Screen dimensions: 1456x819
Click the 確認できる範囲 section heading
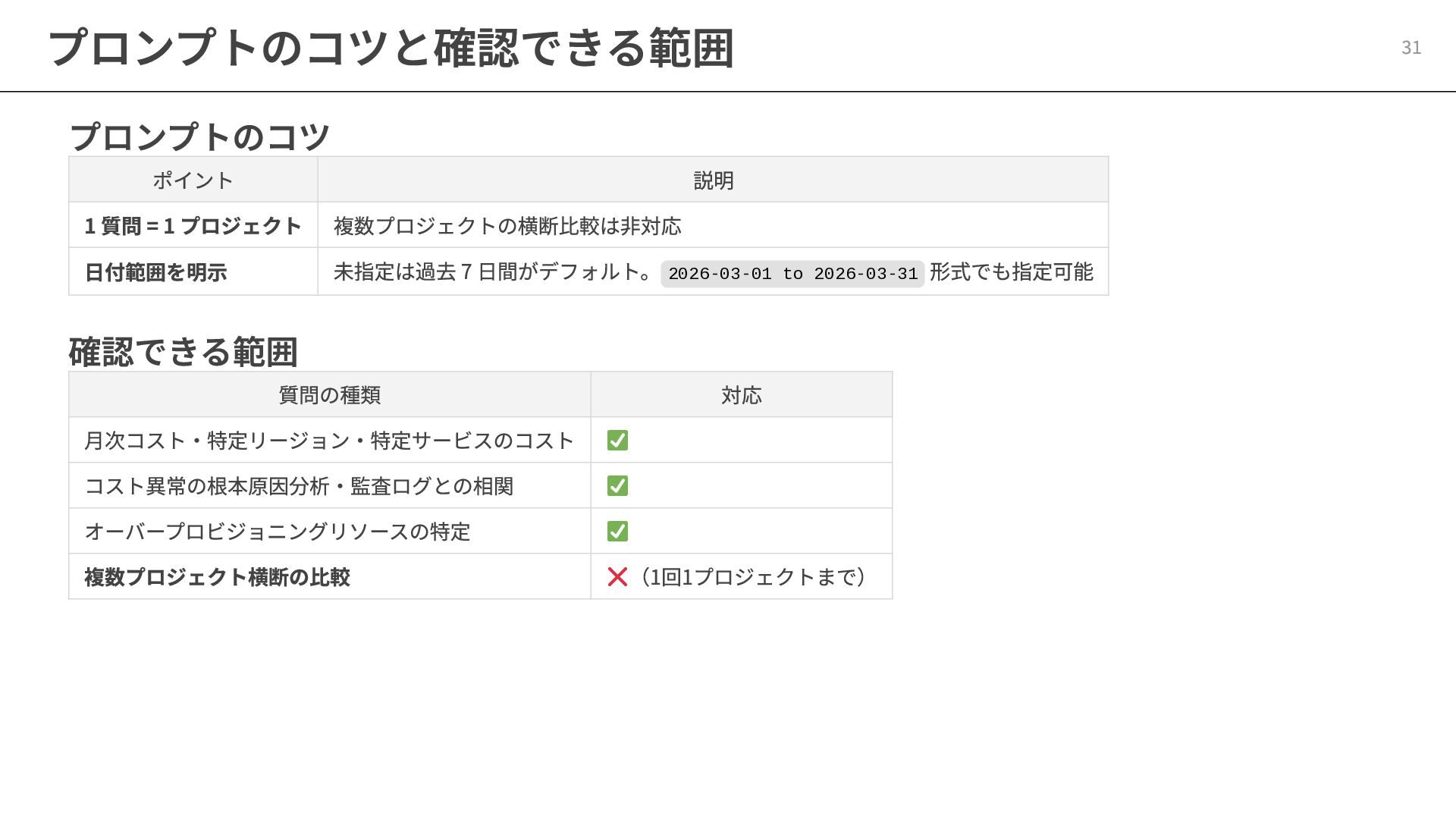[x=184, y=352]
